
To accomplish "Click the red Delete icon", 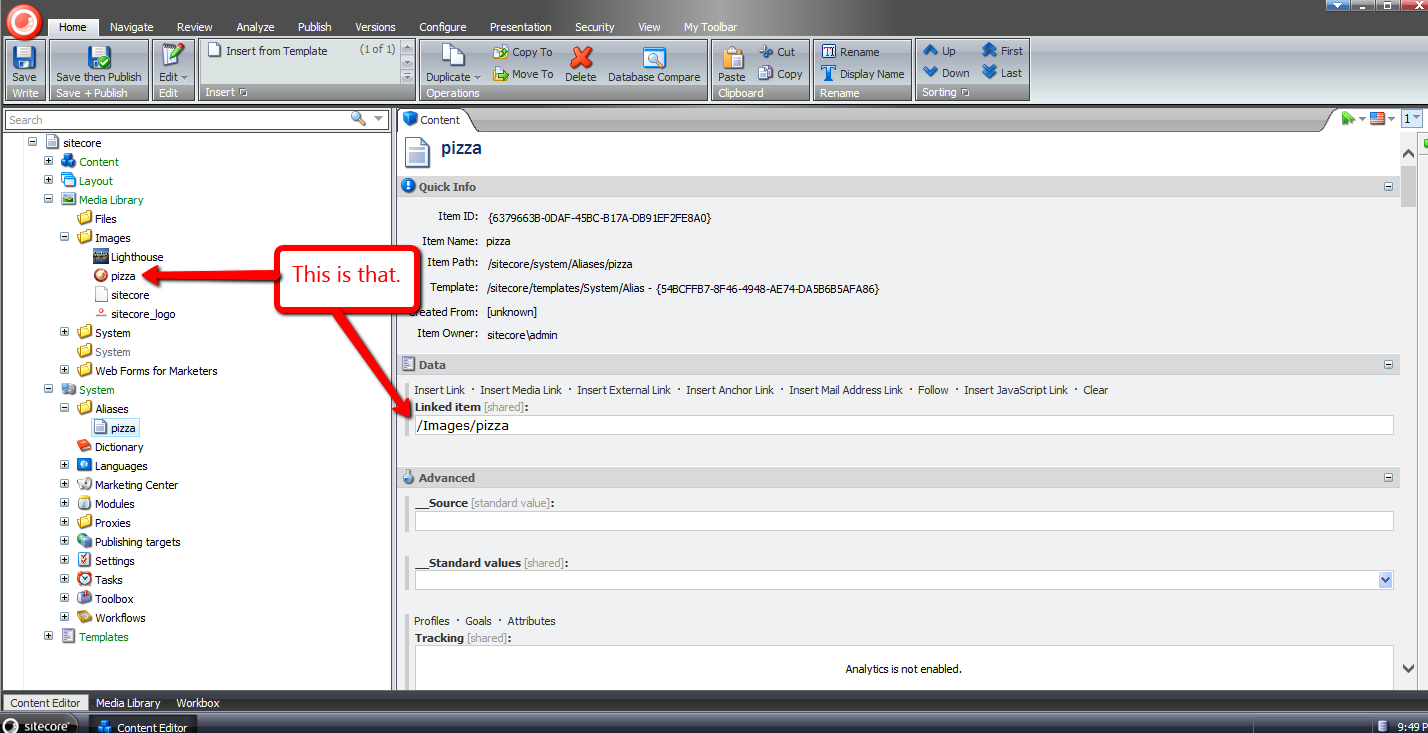I will pyautogui.click(x=580, y=58).
